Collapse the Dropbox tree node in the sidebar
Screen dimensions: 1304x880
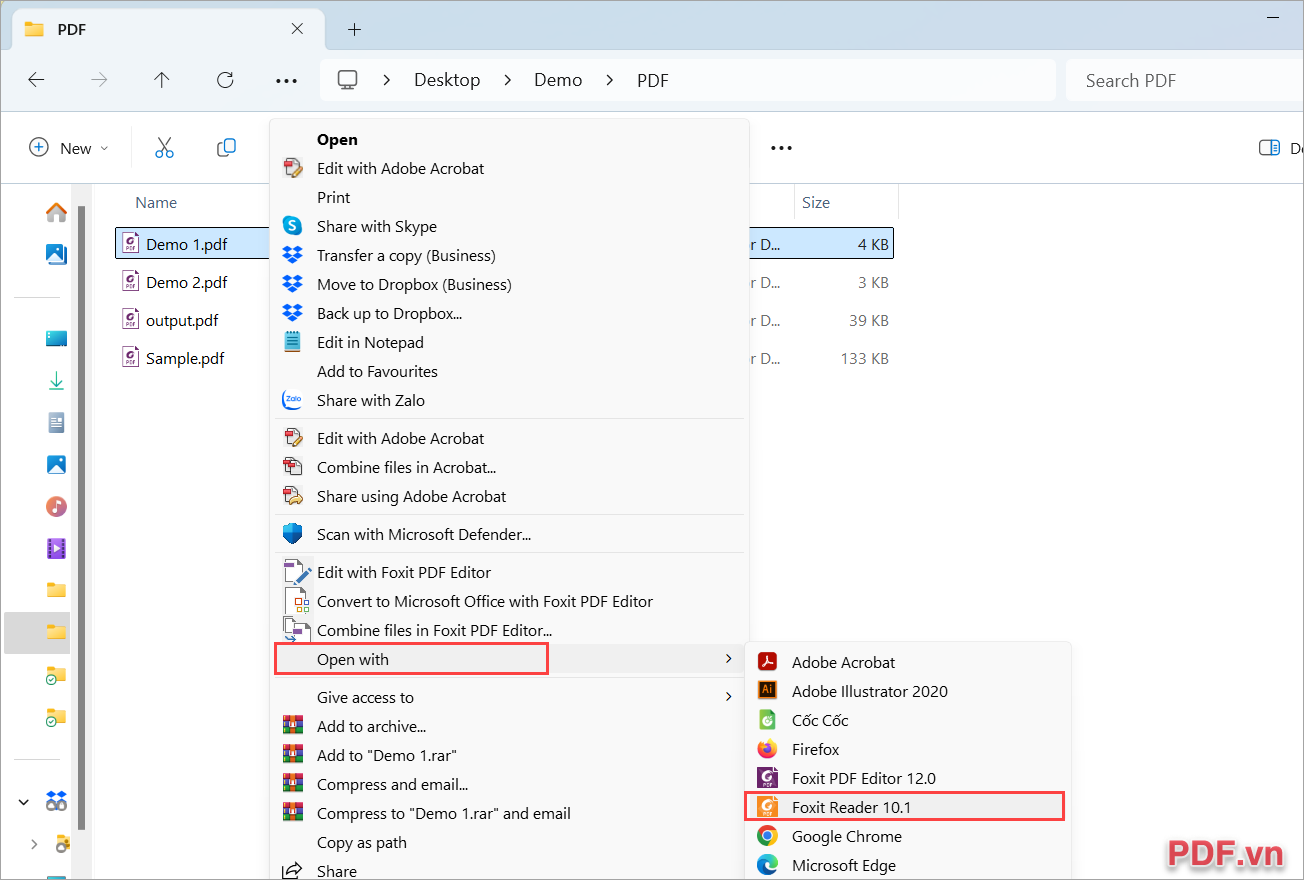[23, 802]
